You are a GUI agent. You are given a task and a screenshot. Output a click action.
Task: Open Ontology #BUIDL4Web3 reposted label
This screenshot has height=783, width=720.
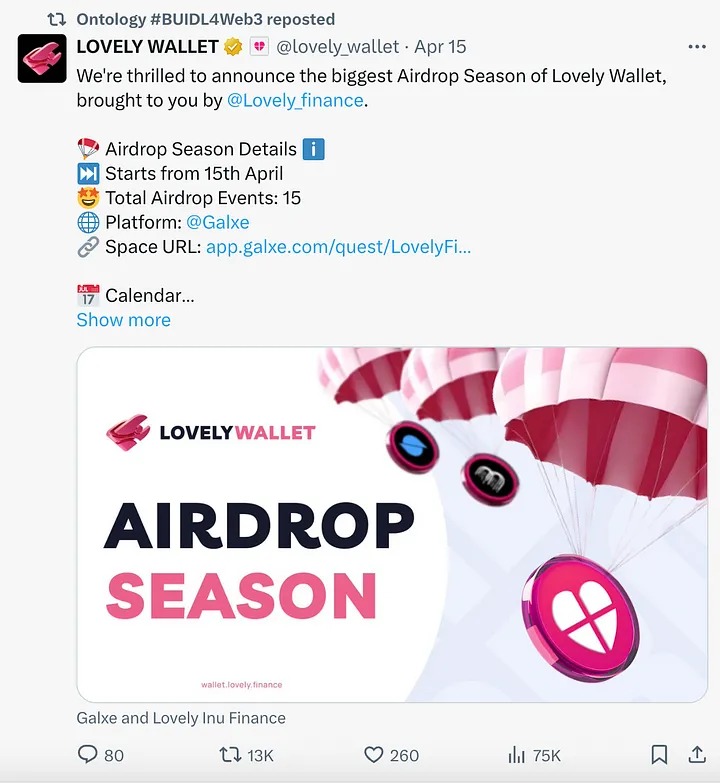205,19
